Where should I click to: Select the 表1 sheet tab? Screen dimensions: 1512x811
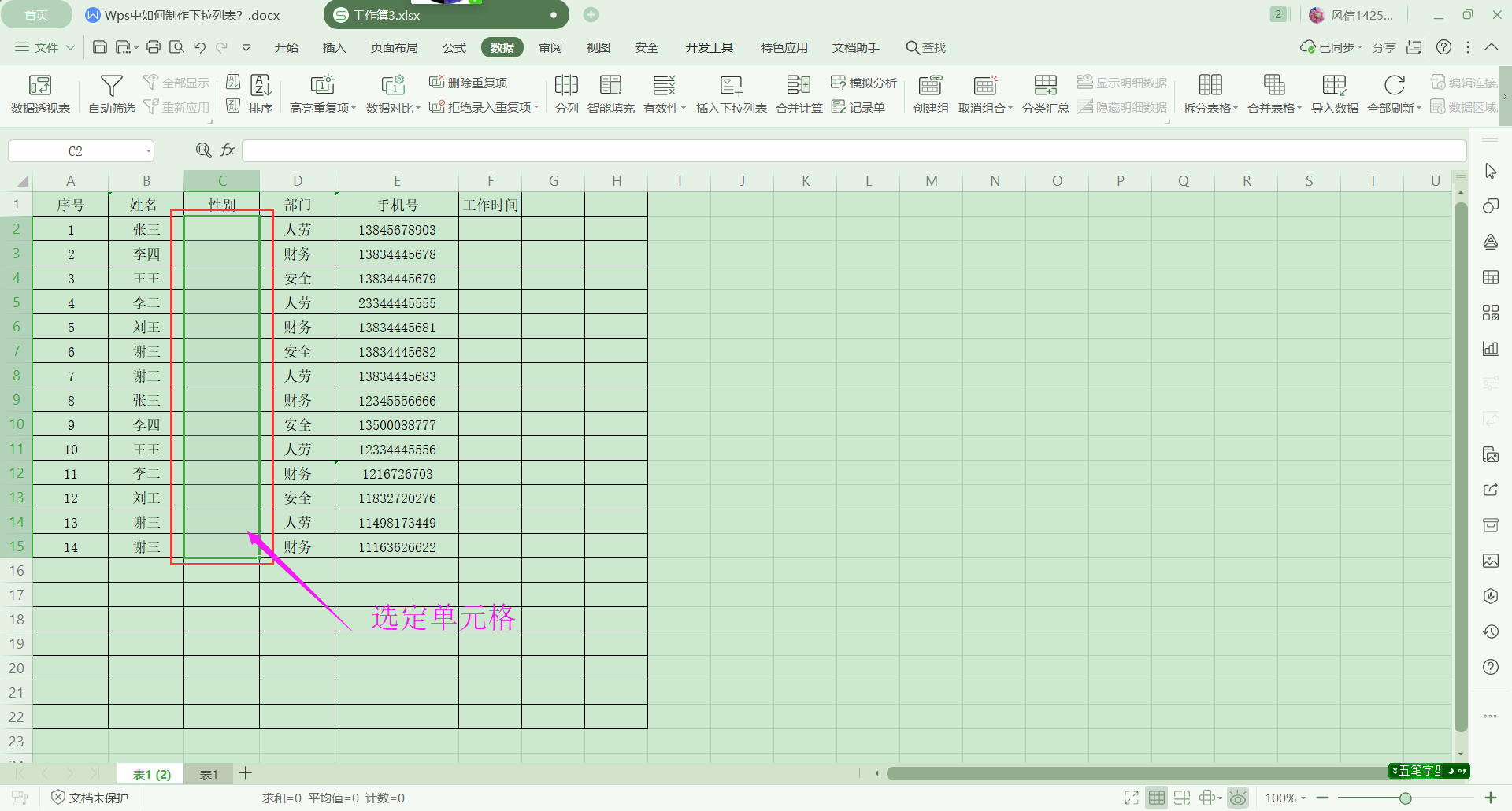(209, 774)
